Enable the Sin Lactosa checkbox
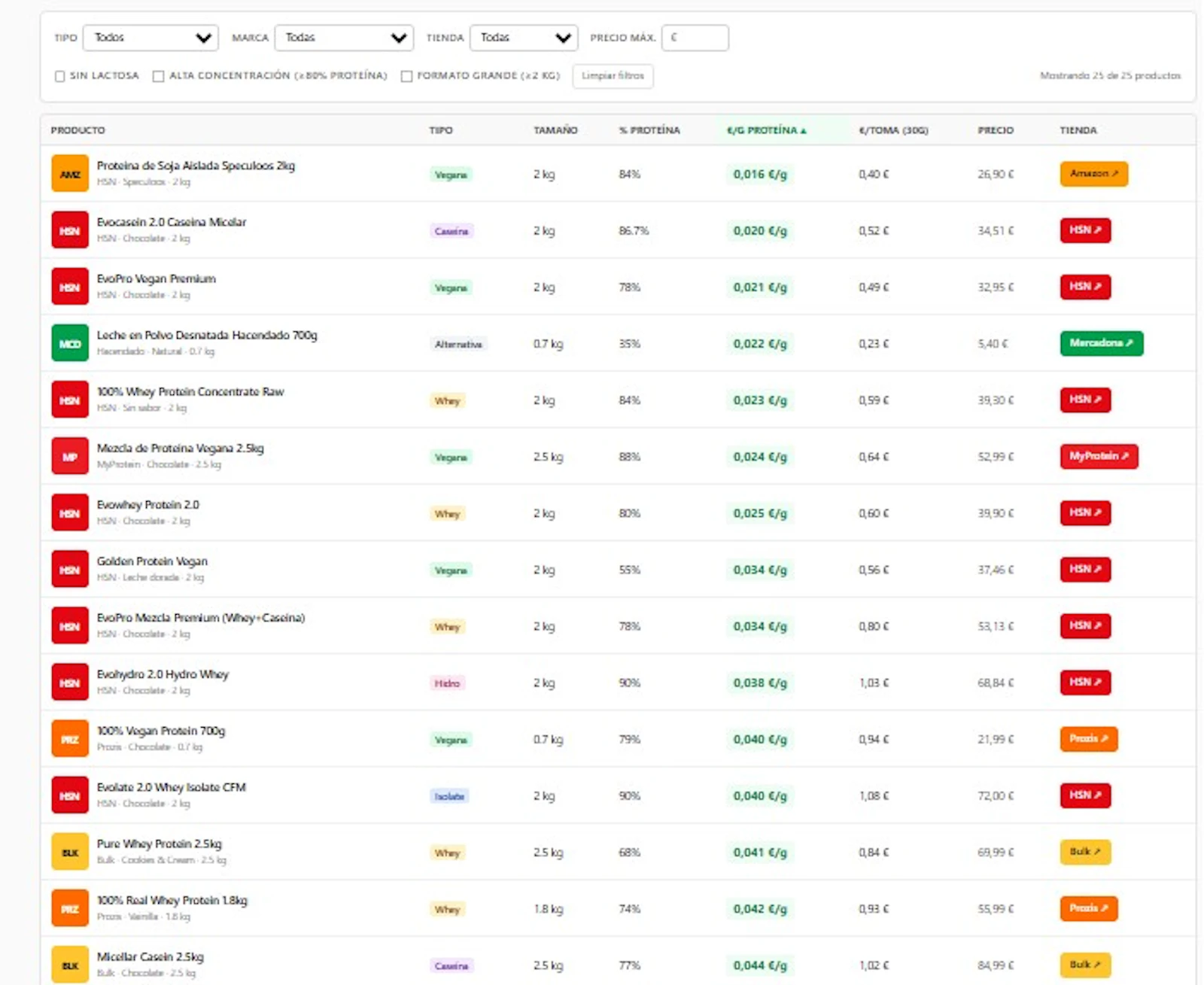The image size is (1204, 985). click(x=59, y=76)
